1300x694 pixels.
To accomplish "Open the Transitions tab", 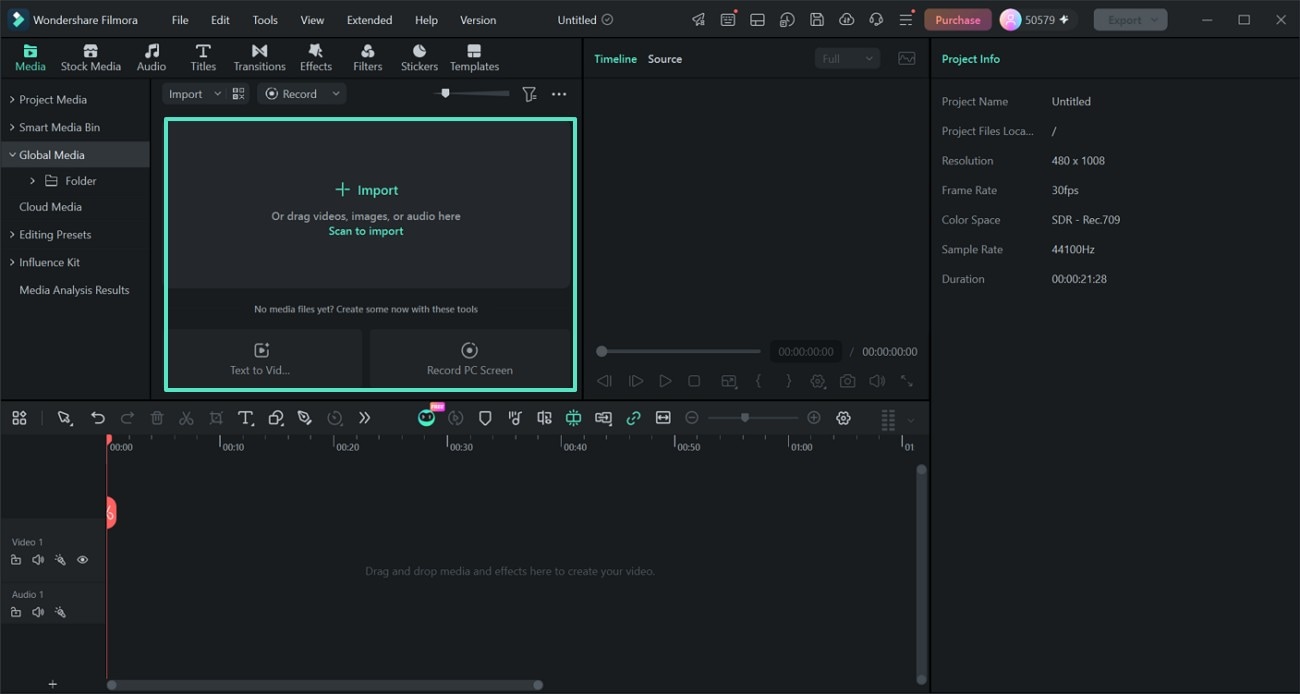I will pos(259,58).
